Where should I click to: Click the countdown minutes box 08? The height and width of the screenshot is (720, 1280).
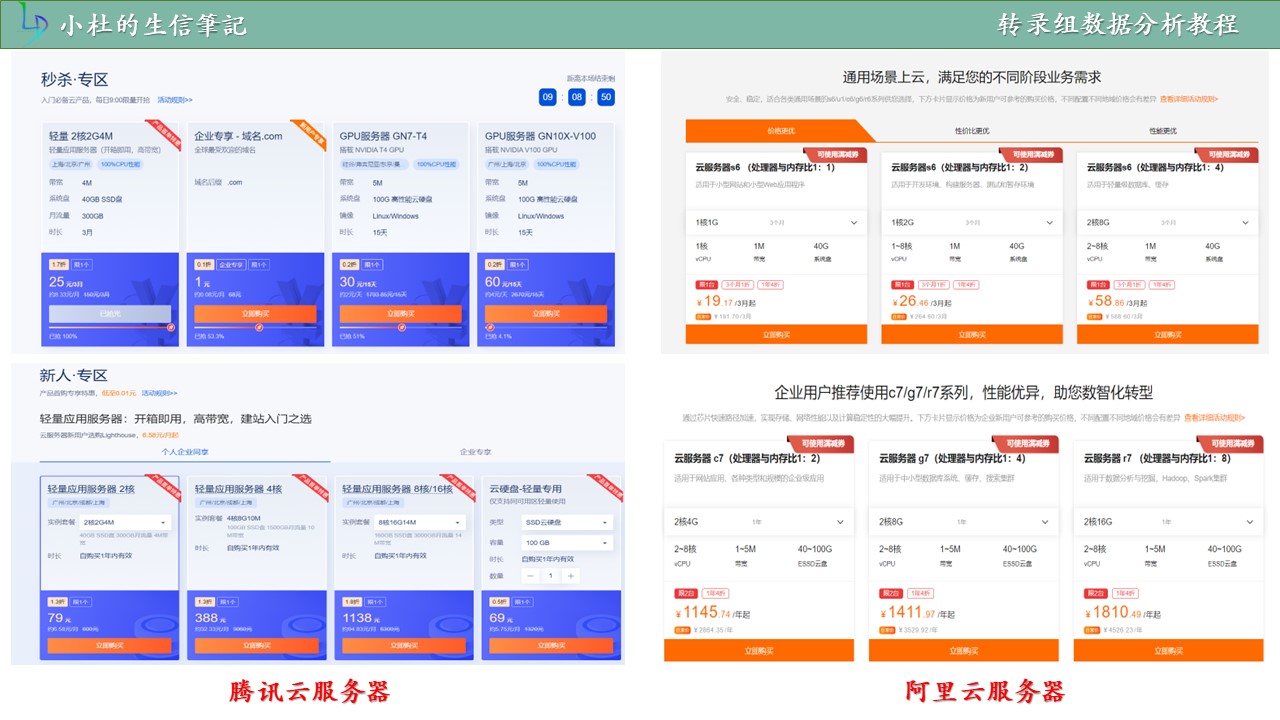click(577, 97)
